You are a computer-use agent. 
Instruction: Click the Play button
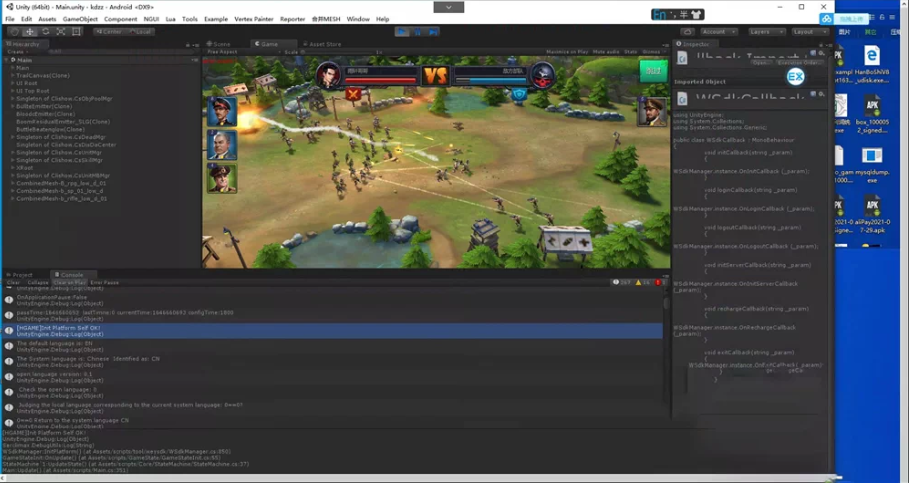tap(402, 32)
